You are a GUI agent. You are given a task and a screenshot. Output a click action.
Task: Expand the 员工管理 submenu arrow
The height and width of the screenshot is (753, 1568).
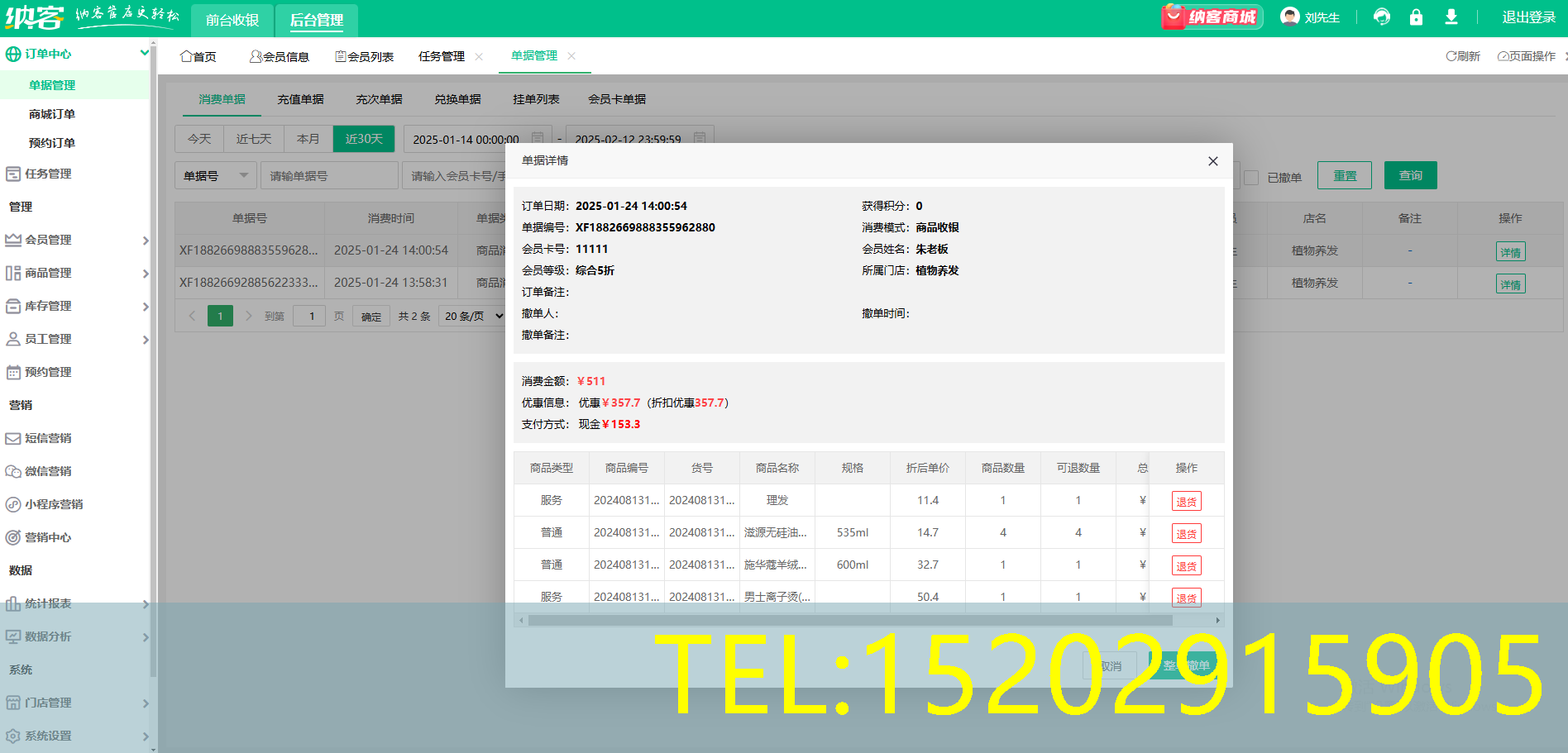pyautogui.click(x=146, y=340)
